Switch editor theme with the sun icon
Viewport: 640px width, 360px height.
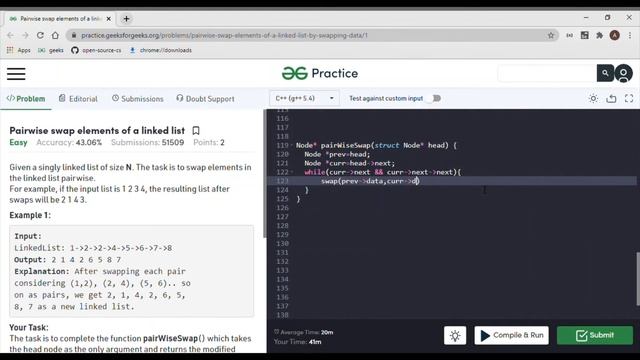pyautogui.click(x=593, y=98)
